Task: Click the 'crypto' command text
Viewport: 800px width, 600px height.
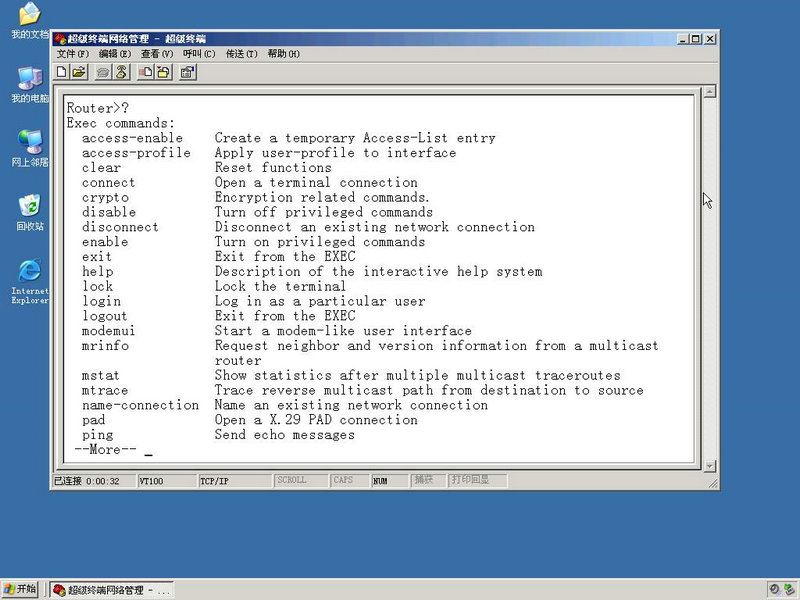Action: (105, 197)
